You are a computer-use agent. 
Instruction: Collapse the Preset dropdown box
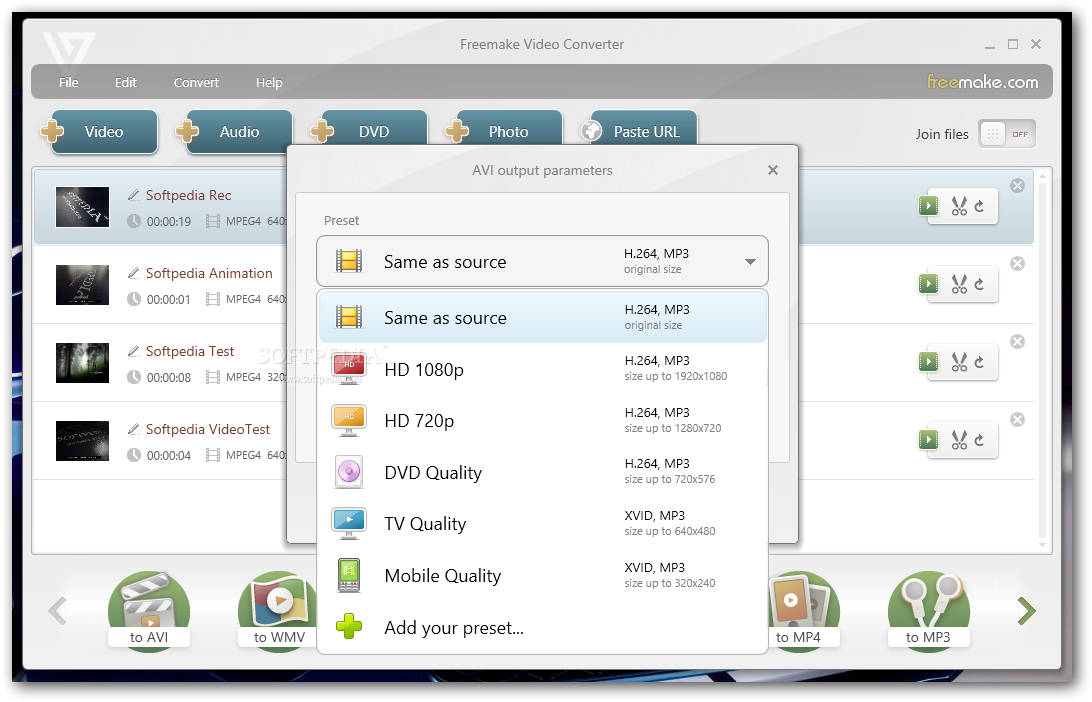click(542, 261)
